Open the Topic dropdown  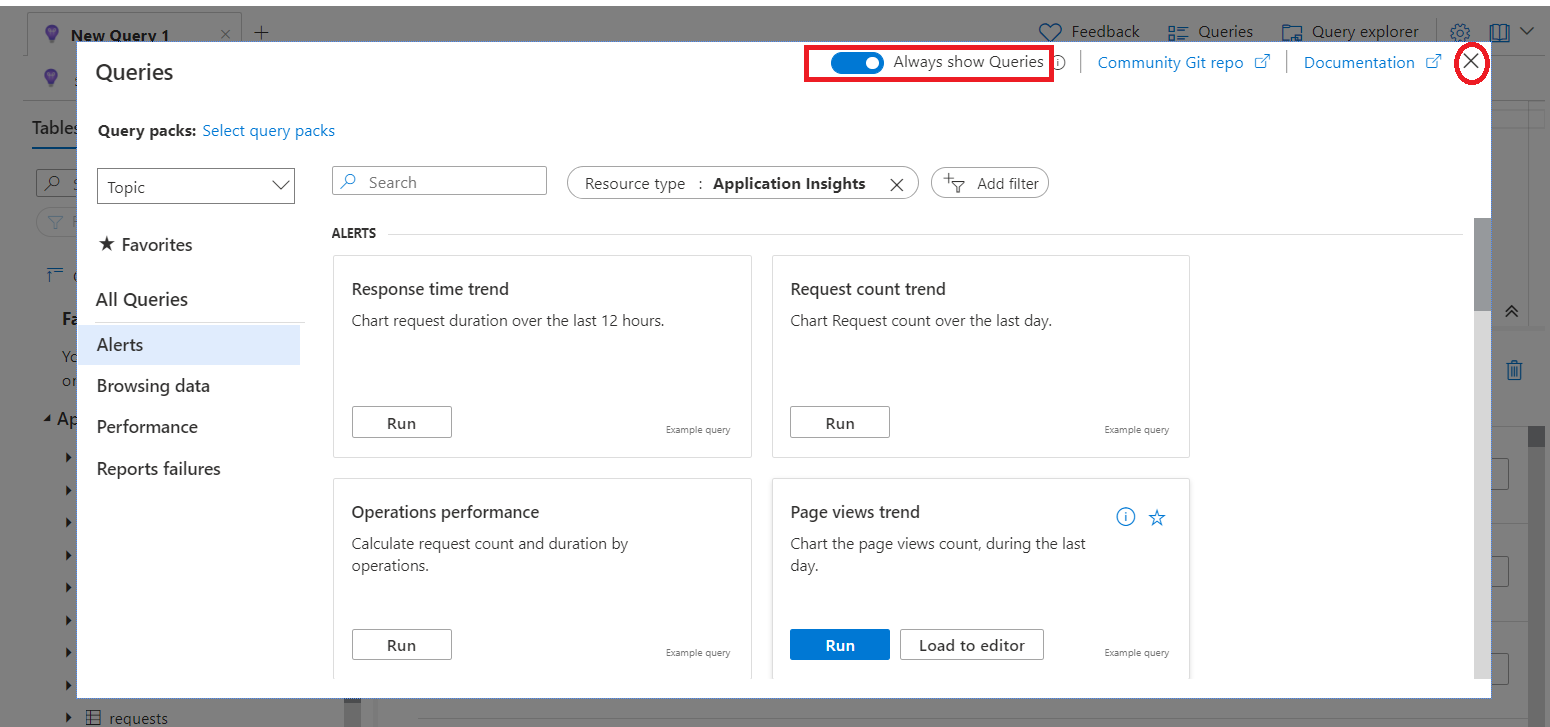tap(196, 187)
